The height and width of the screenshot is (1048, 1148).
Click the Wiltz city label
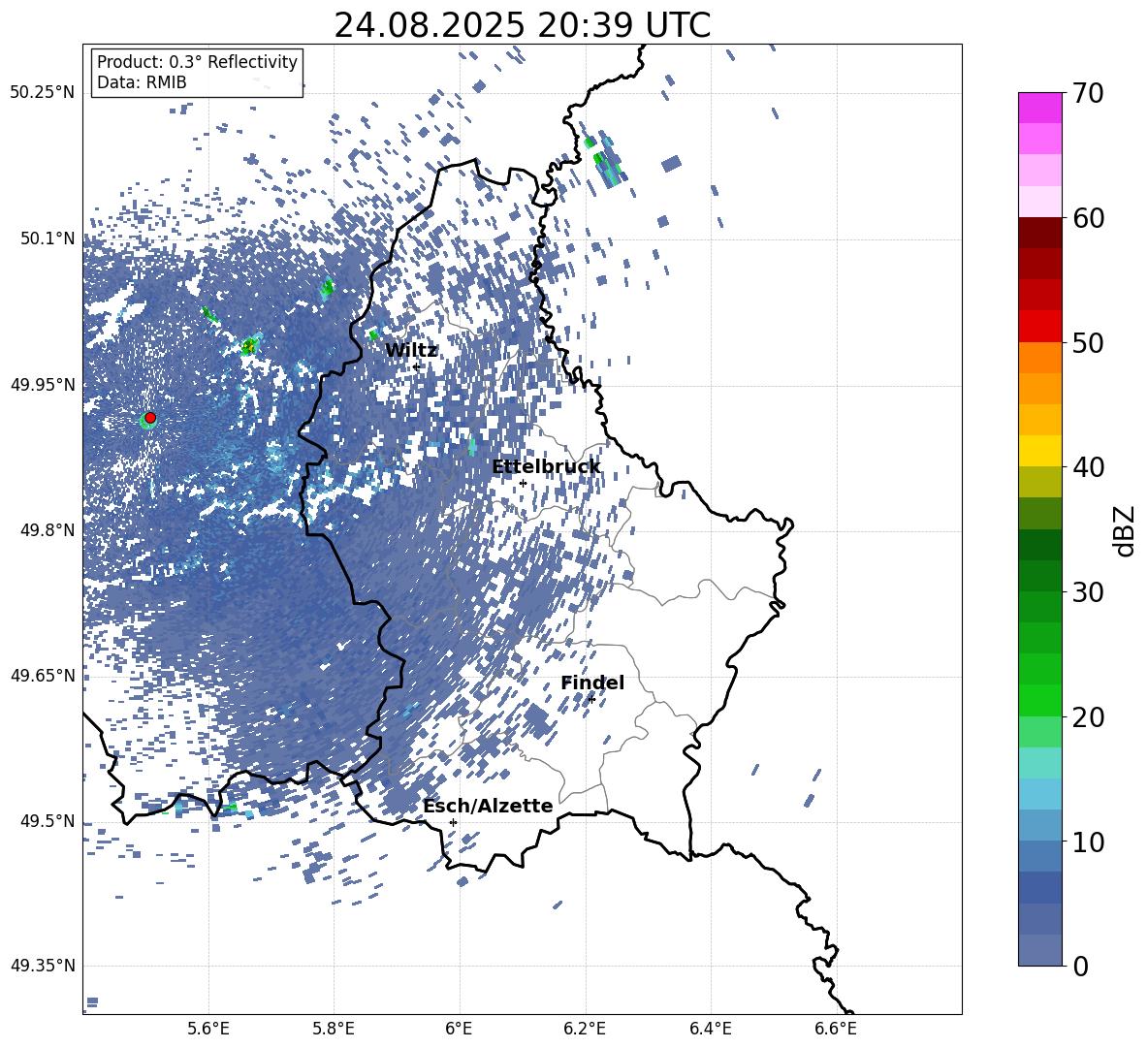[x=411, y=351]
